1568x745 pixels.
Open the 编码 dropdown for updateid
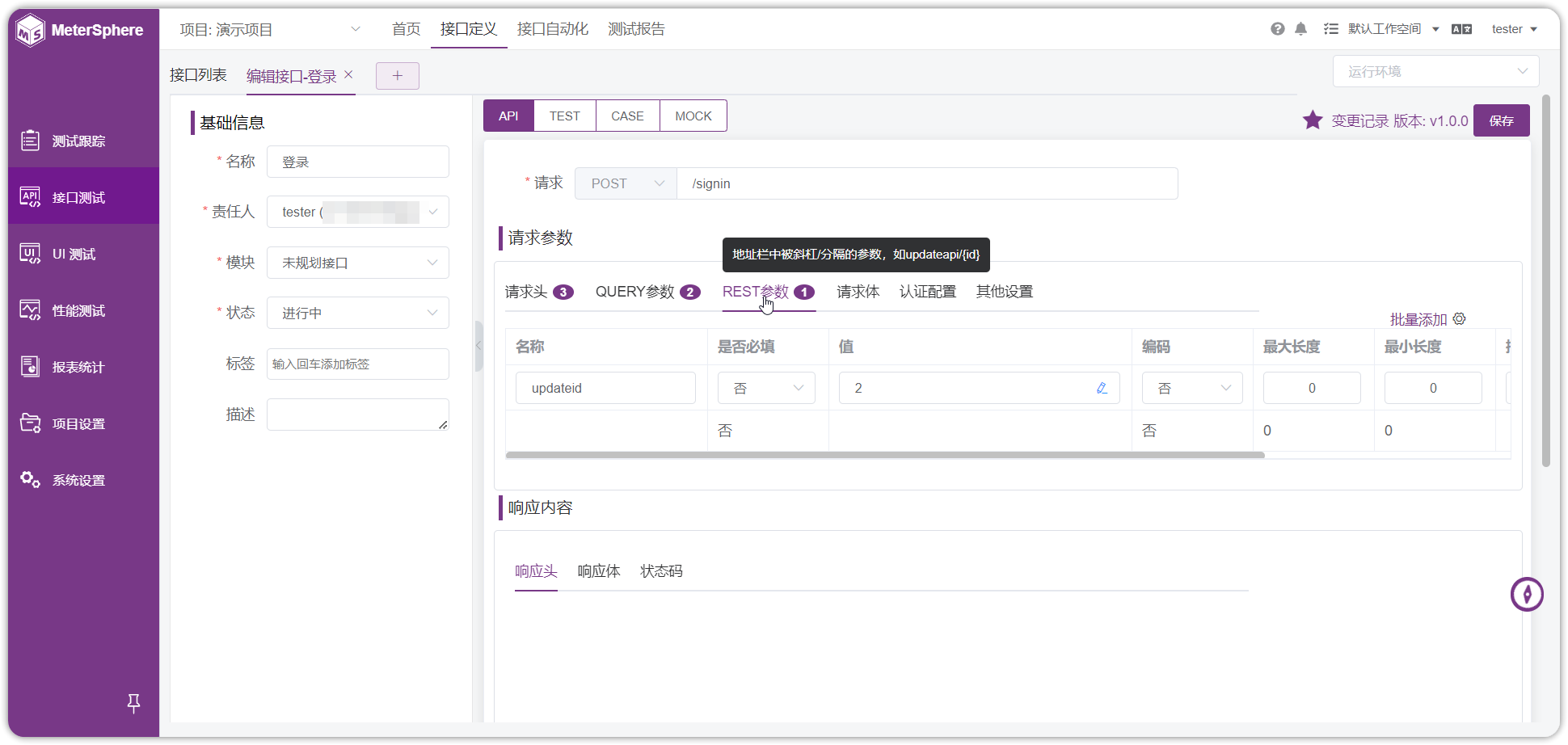click(1192, 389)
